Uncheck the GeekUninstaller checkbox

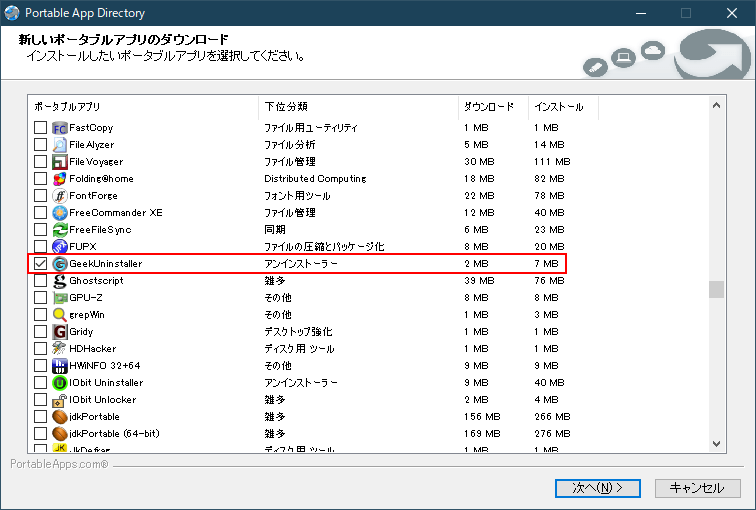tap(40, 264)
